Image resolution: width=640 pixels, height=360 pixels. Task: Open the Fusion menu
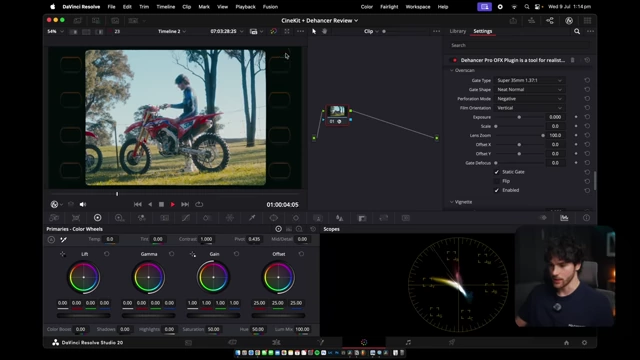click(270, 7)
